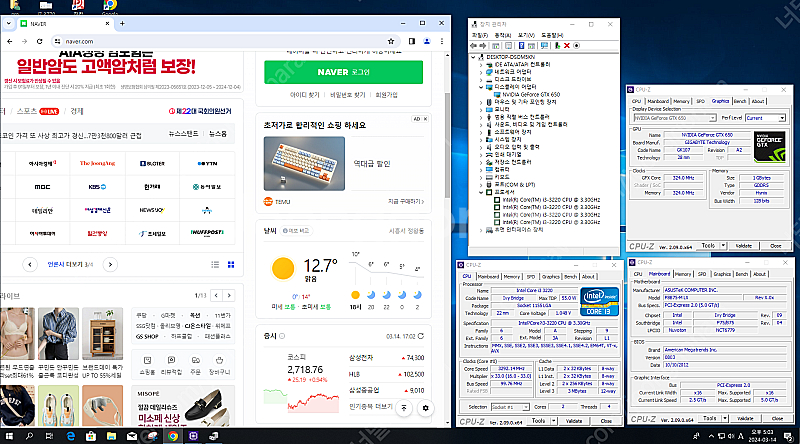
Task: Open File Explorer from taskbar
Action: [x=111, y=436]
